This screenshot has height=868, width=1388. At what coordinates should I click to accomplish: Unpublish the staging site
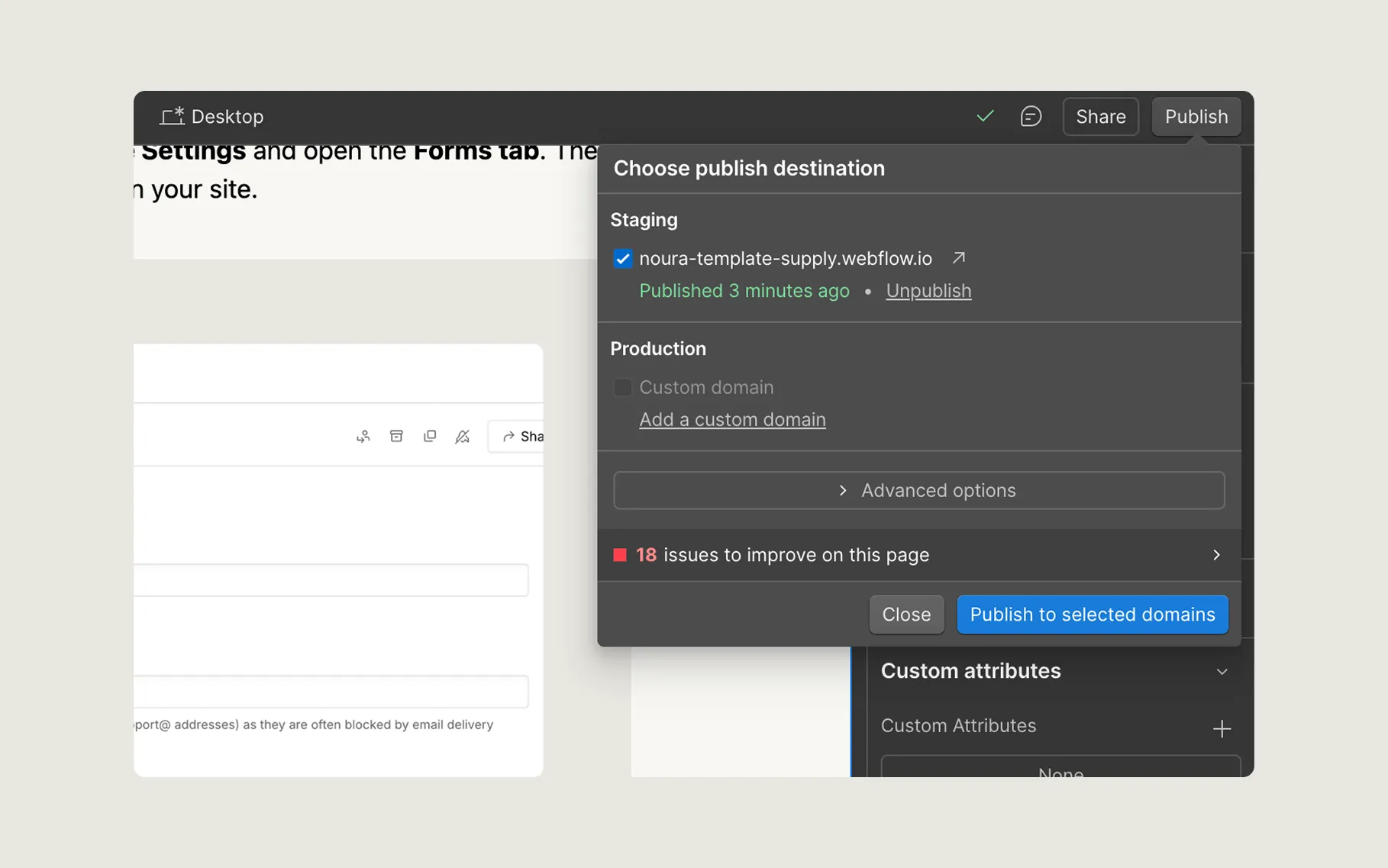click(928, 290)
